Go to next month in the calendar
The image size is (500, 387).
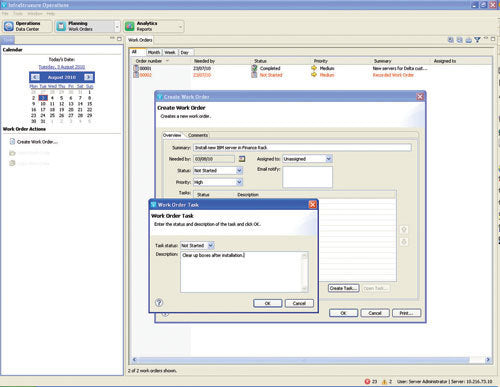pyautogui.click(x=88, y=77)
